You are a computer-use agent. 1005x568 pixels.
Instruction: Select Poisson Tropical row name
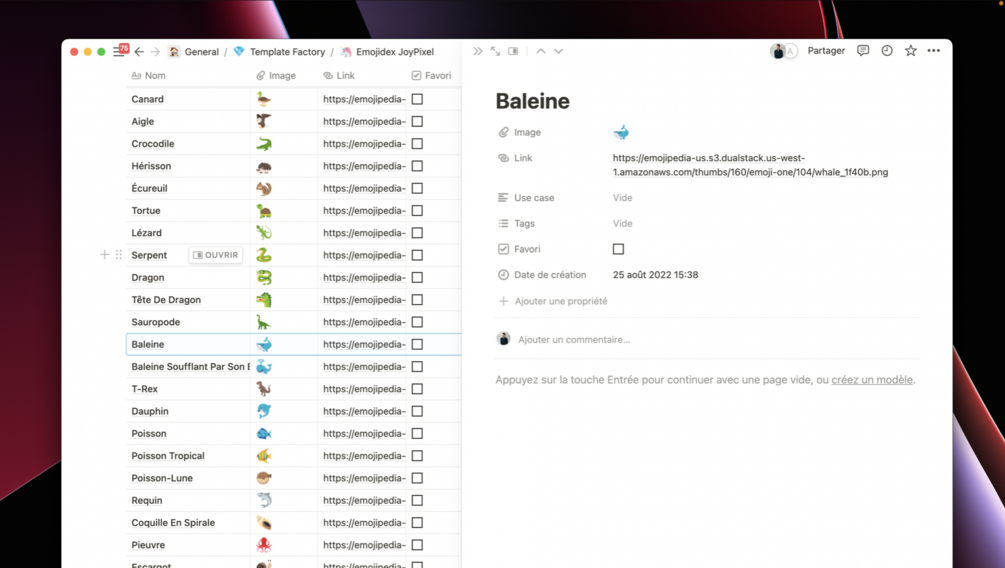[x=168, y=456]
